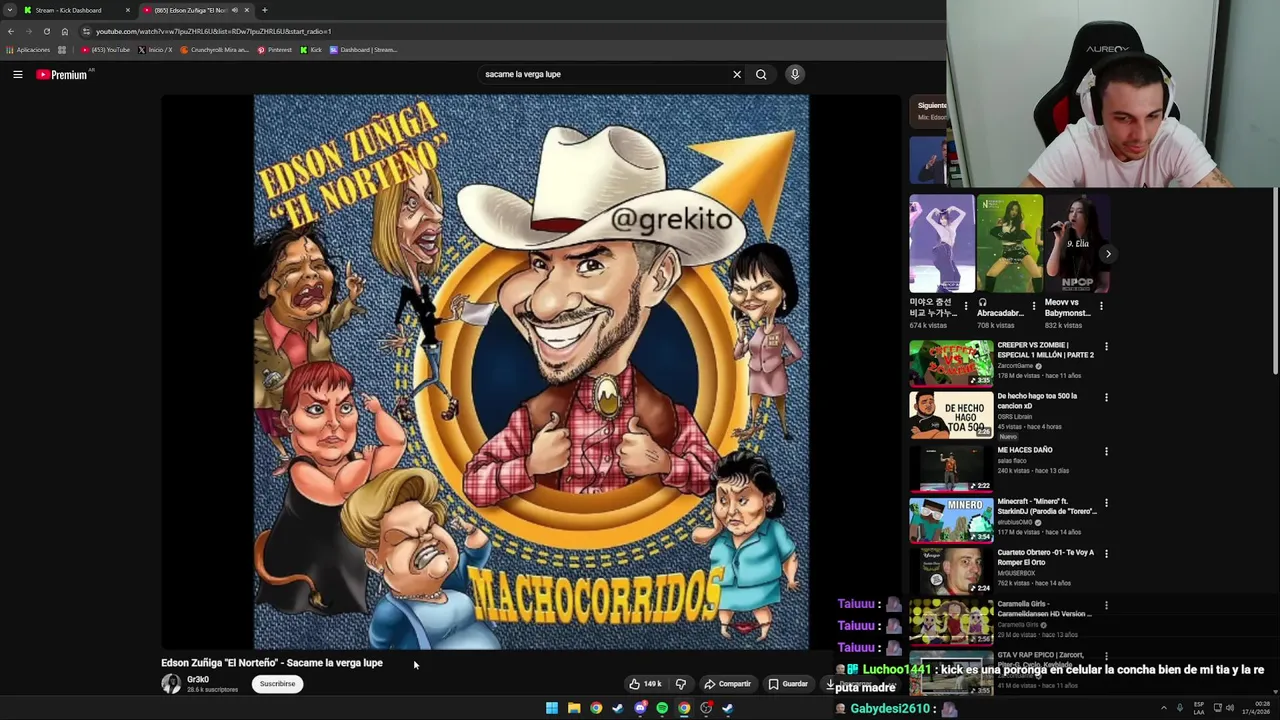
Task: Show hidden system tray icons
Action: coord(1163,708)
